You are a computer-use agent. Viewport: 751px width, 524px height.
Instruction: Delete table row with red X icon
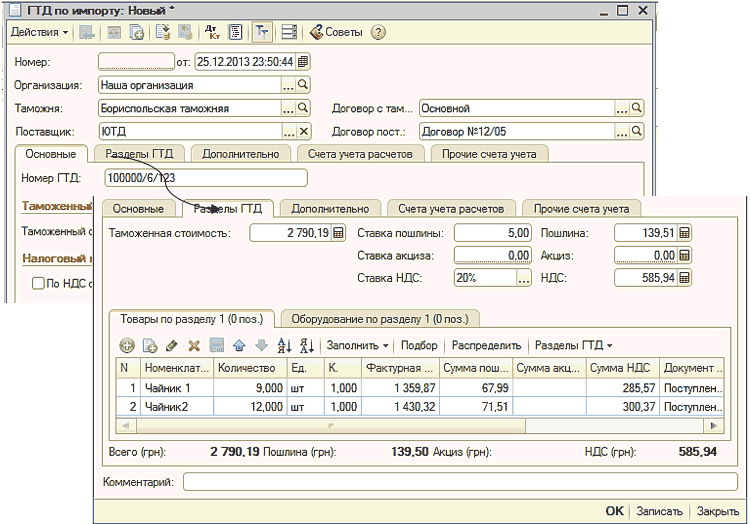194,345
